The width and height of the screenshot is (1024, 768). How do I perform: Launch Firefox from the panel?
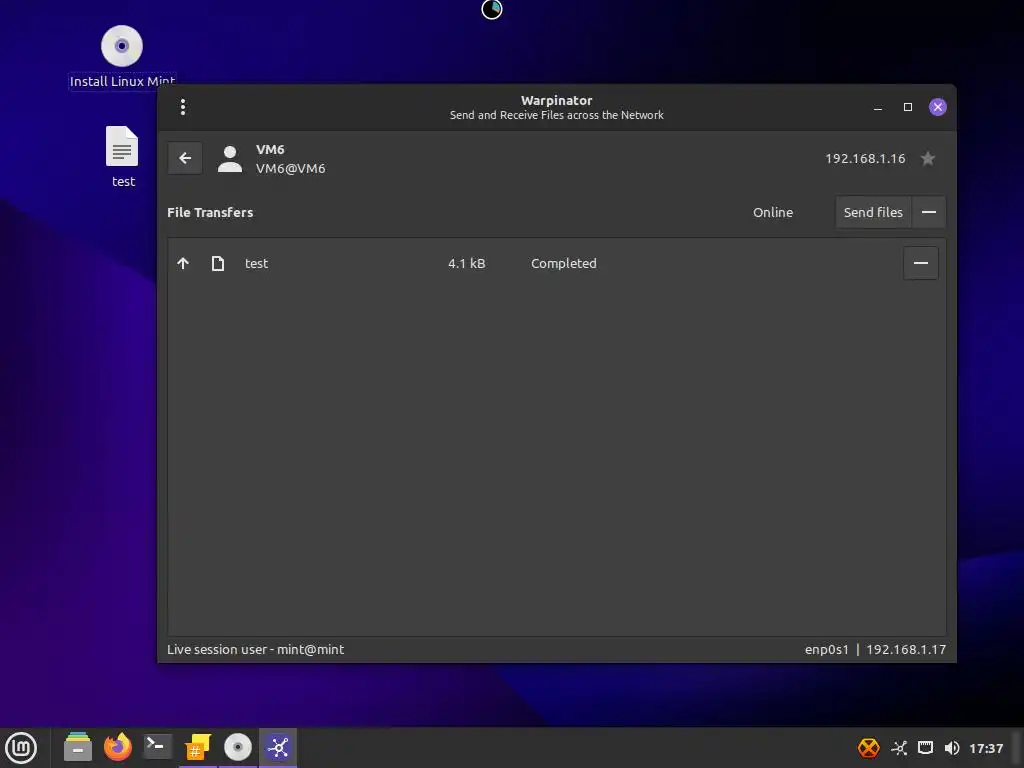click(x=118, y=747)
